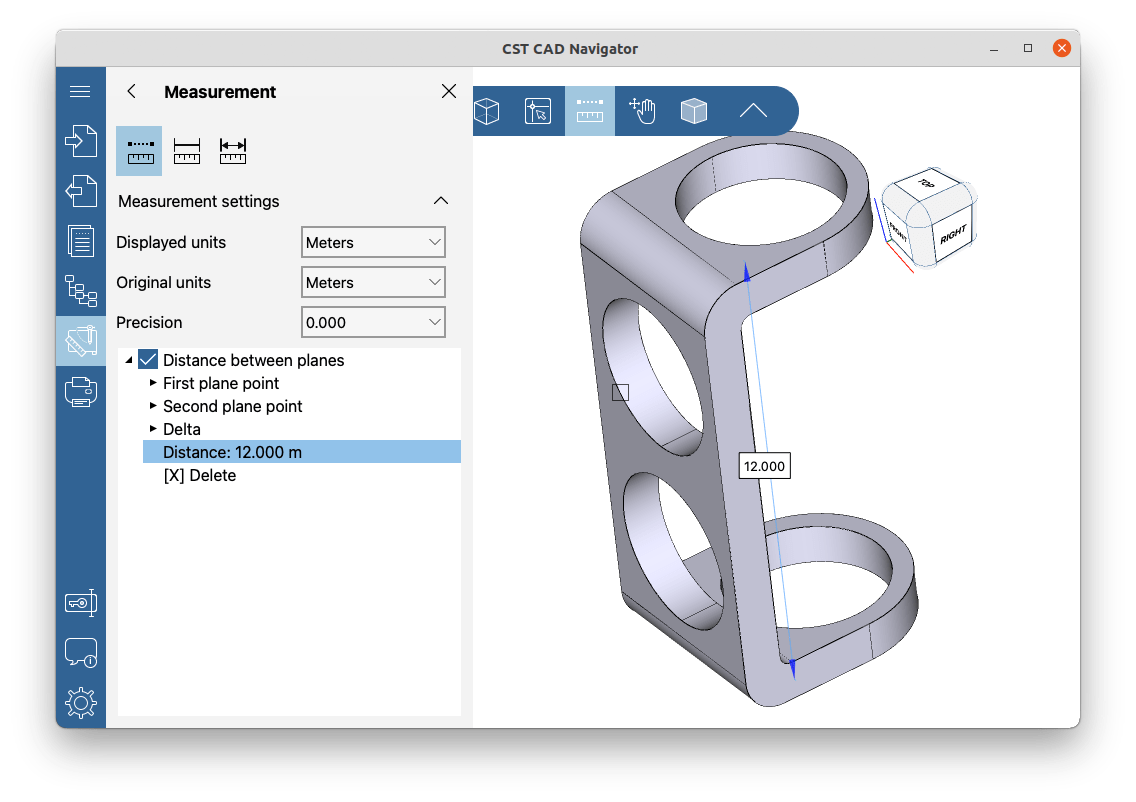Select the pointer selection tool
Viewport: 1136px width, 802px height.
click(539, 111)
